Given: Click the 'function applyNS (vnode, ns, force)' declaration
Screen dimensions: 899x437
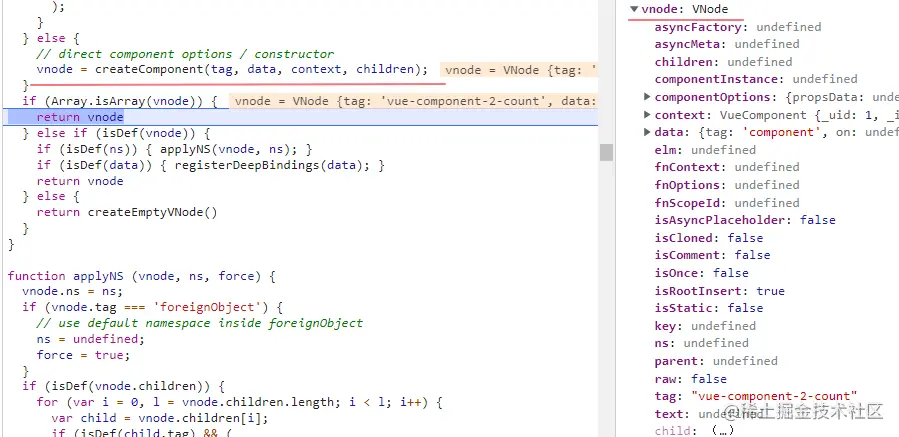Looking at the screenshot, I should pyautogui.click(x=142, y=276).
